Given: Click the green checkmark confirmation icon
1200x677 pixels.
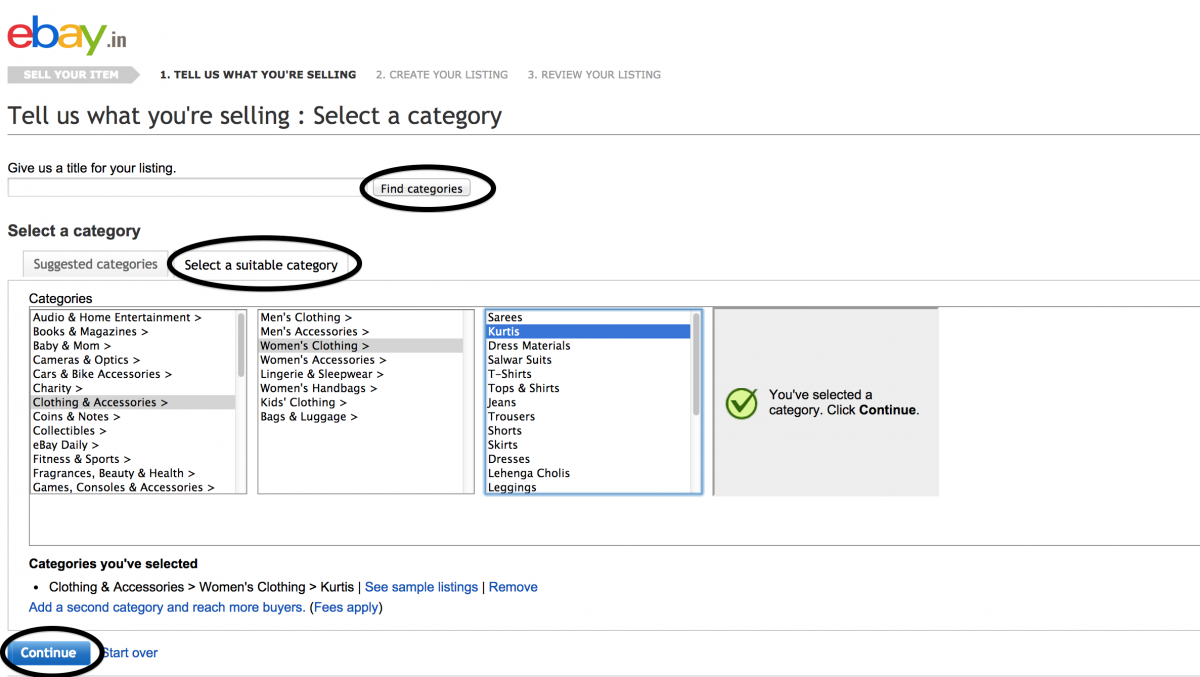Looking at the screenshot, I should click(741, 403).
